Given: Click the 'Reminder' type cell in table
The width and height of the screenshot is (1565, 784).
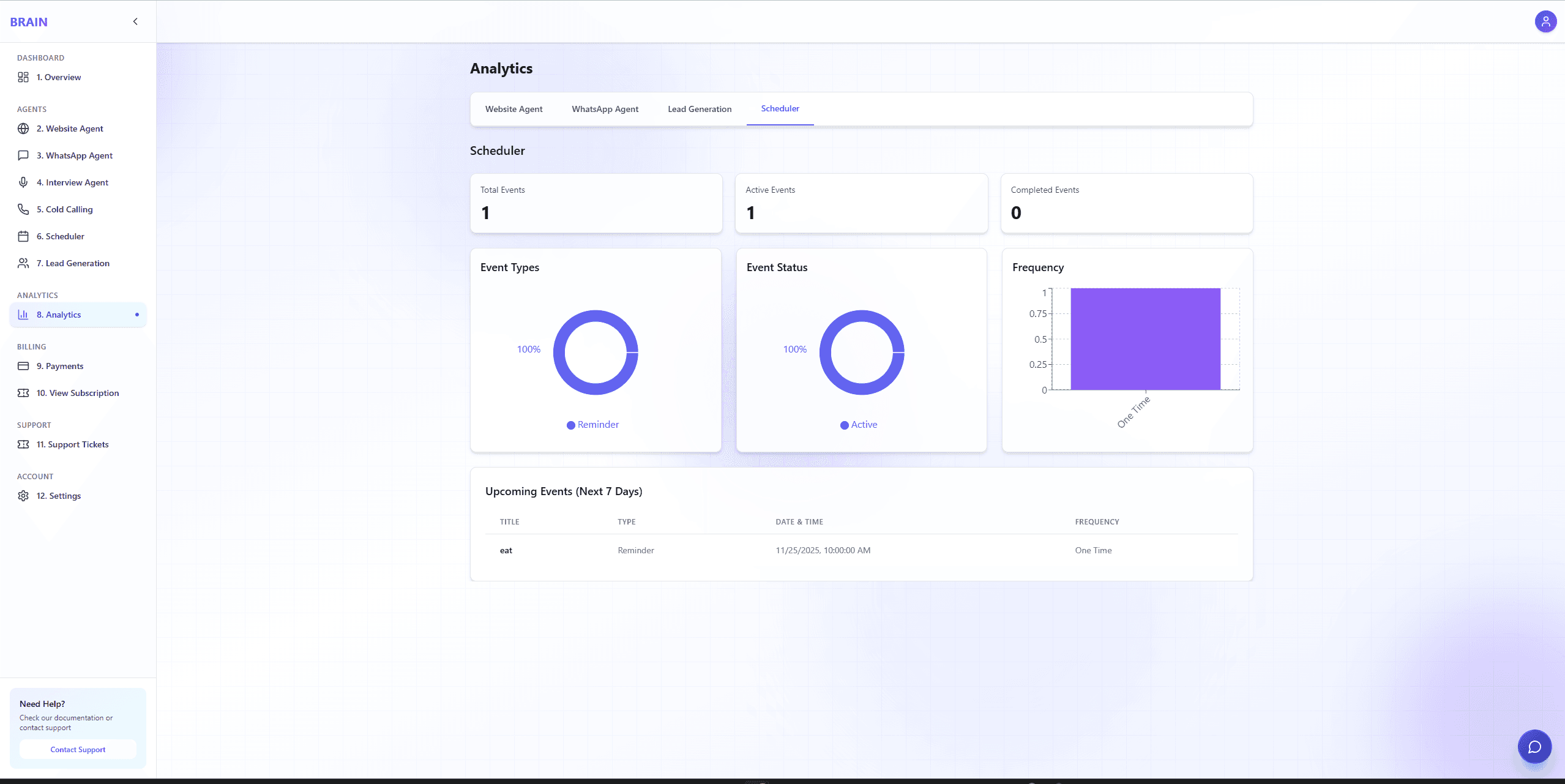Looking at the screenshot, I should pyautogui.click(x=635, y=550).
